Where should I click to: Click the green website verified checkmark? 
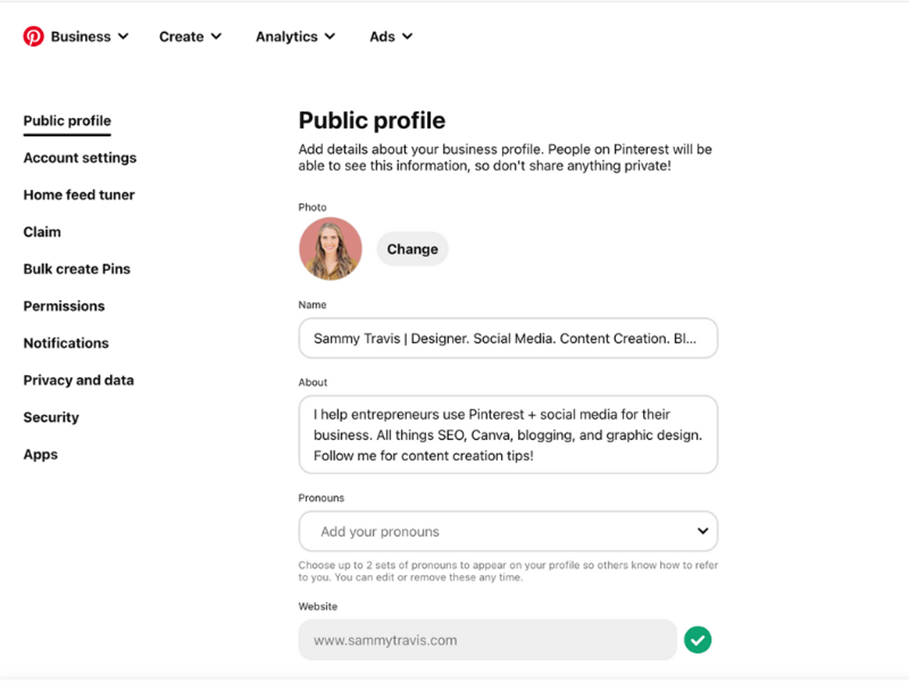697,640
